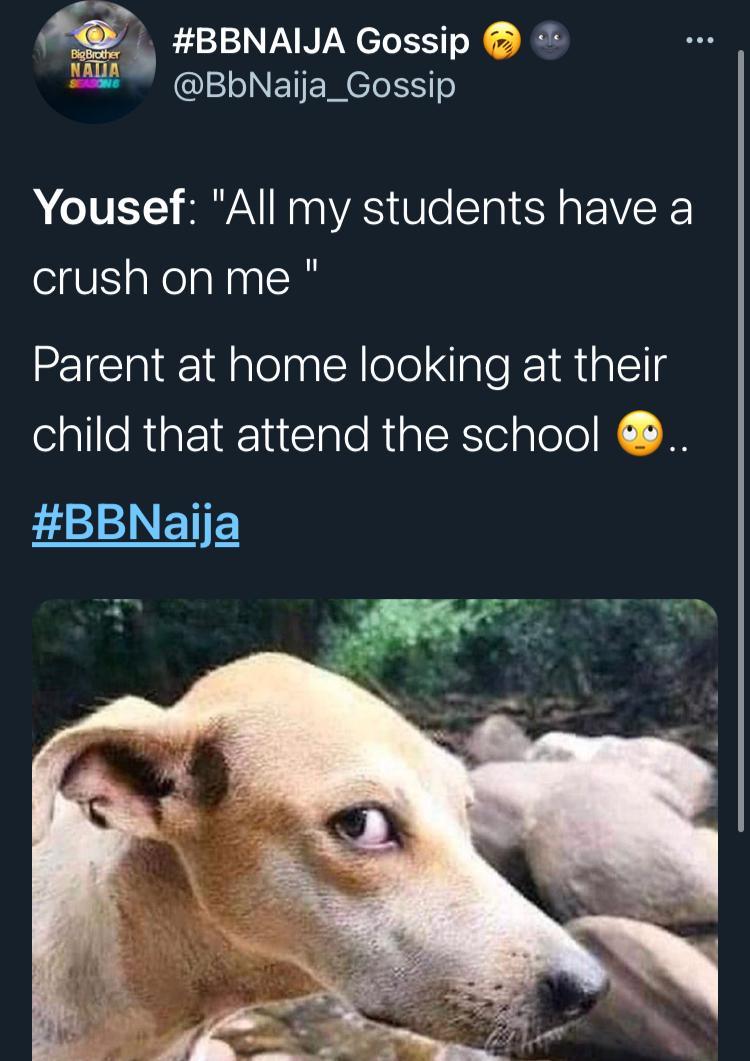The width and height of the screenshot is (750, 1061).
Task: Click the "#BBNAIJA Gossip" display name
Action: point(320,41)
